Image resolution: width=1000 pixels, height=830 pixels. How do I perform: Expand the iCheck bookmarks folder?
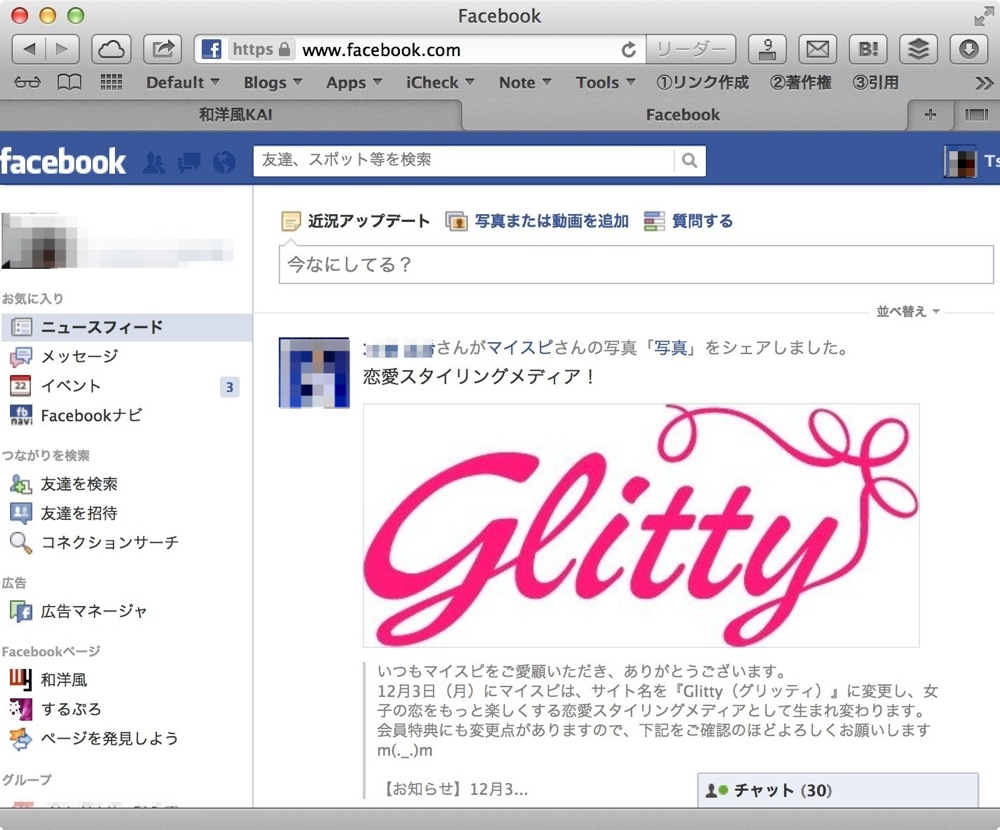(x=440, y=82)
